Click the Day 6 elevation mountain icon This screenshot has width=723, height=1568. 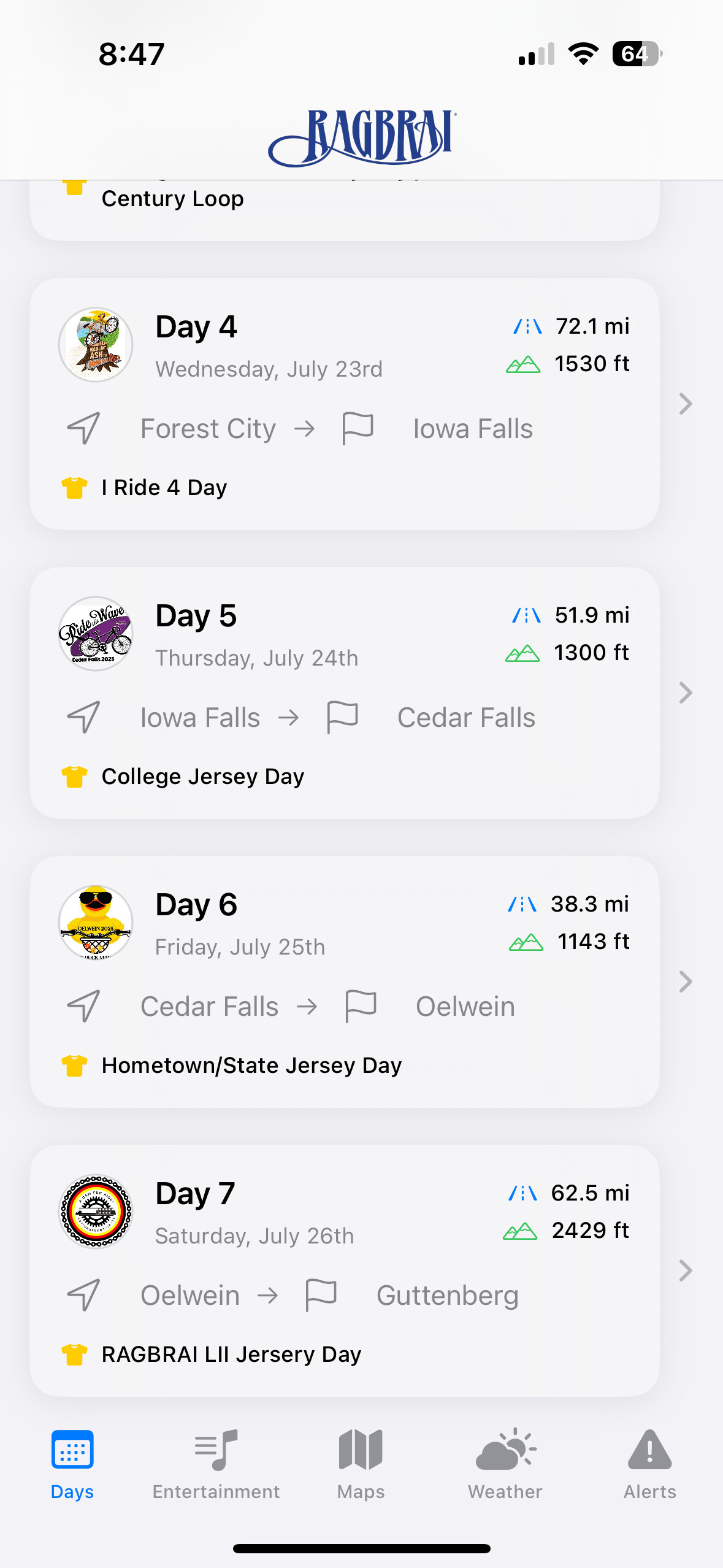526,942
